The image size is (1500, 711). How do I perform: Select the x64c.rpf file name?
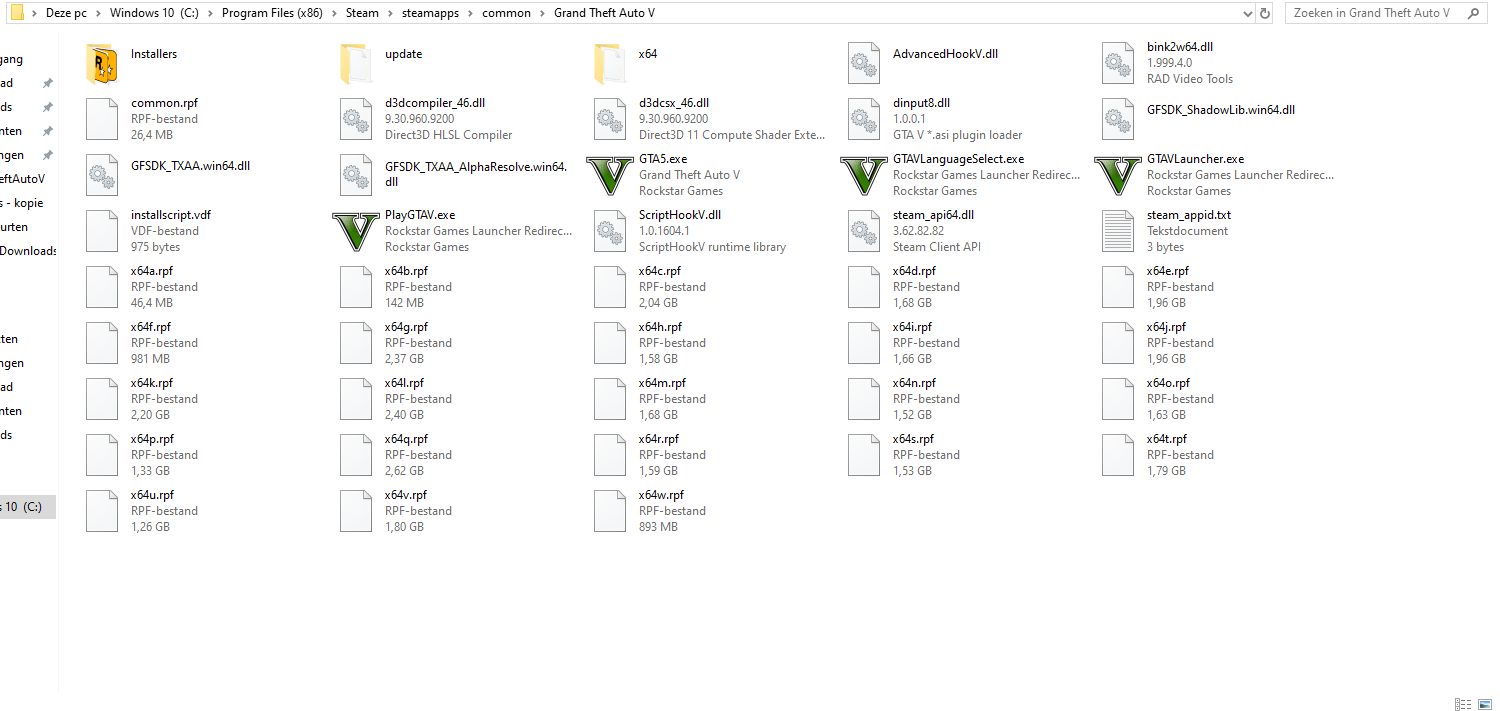[x=660, y=271]
